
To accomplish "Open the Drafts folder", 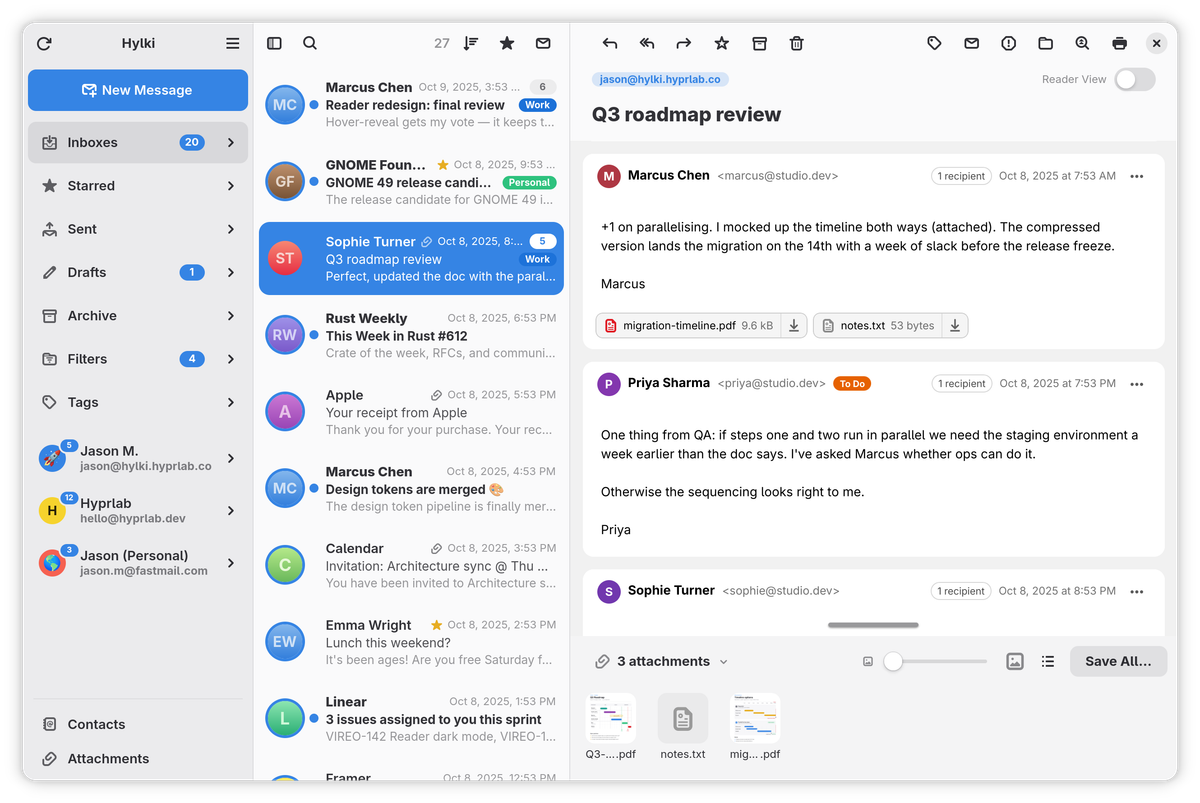I will coord(138,272).
